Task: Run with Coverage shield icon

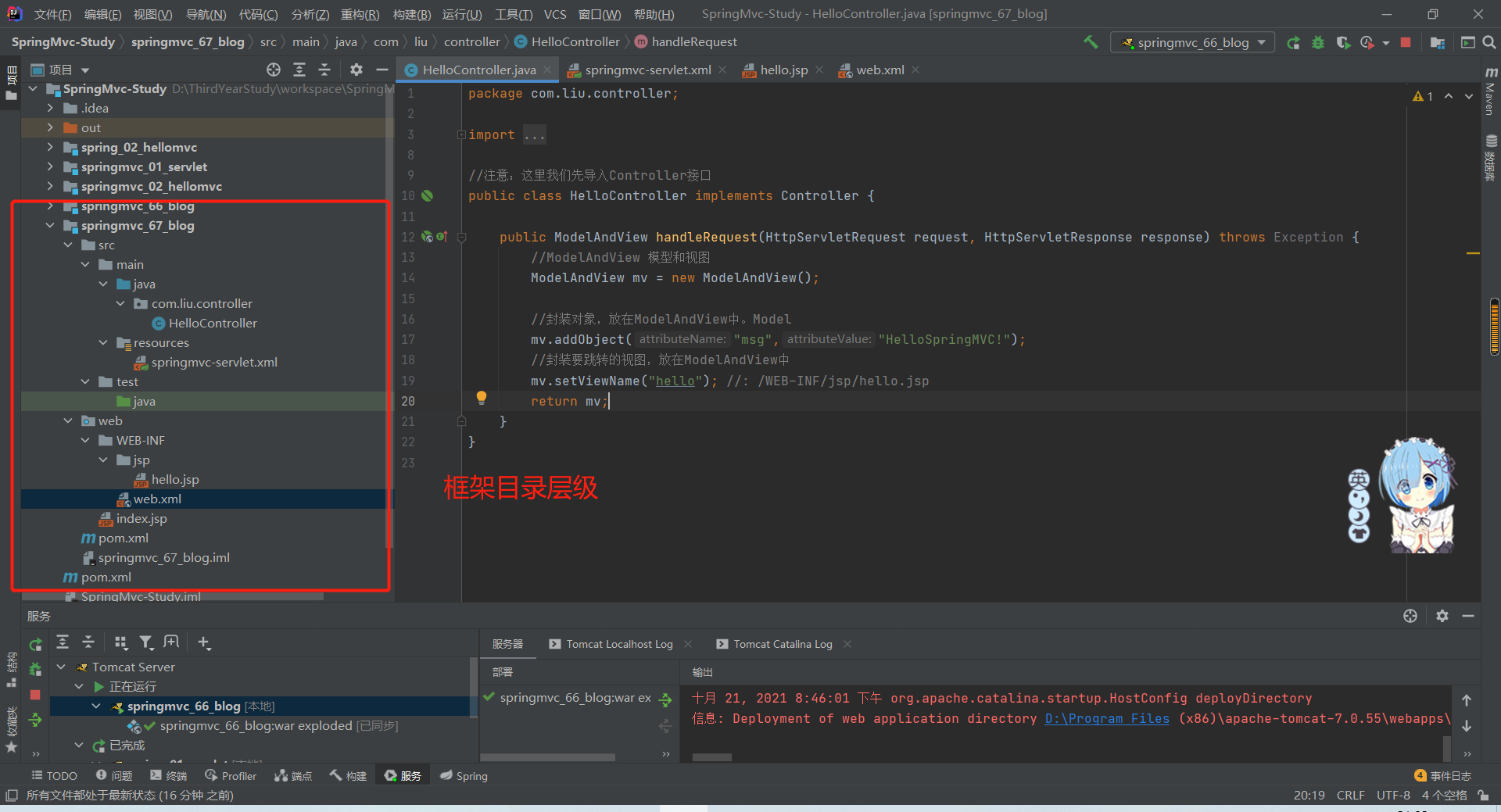Action: coord(1343,42)
